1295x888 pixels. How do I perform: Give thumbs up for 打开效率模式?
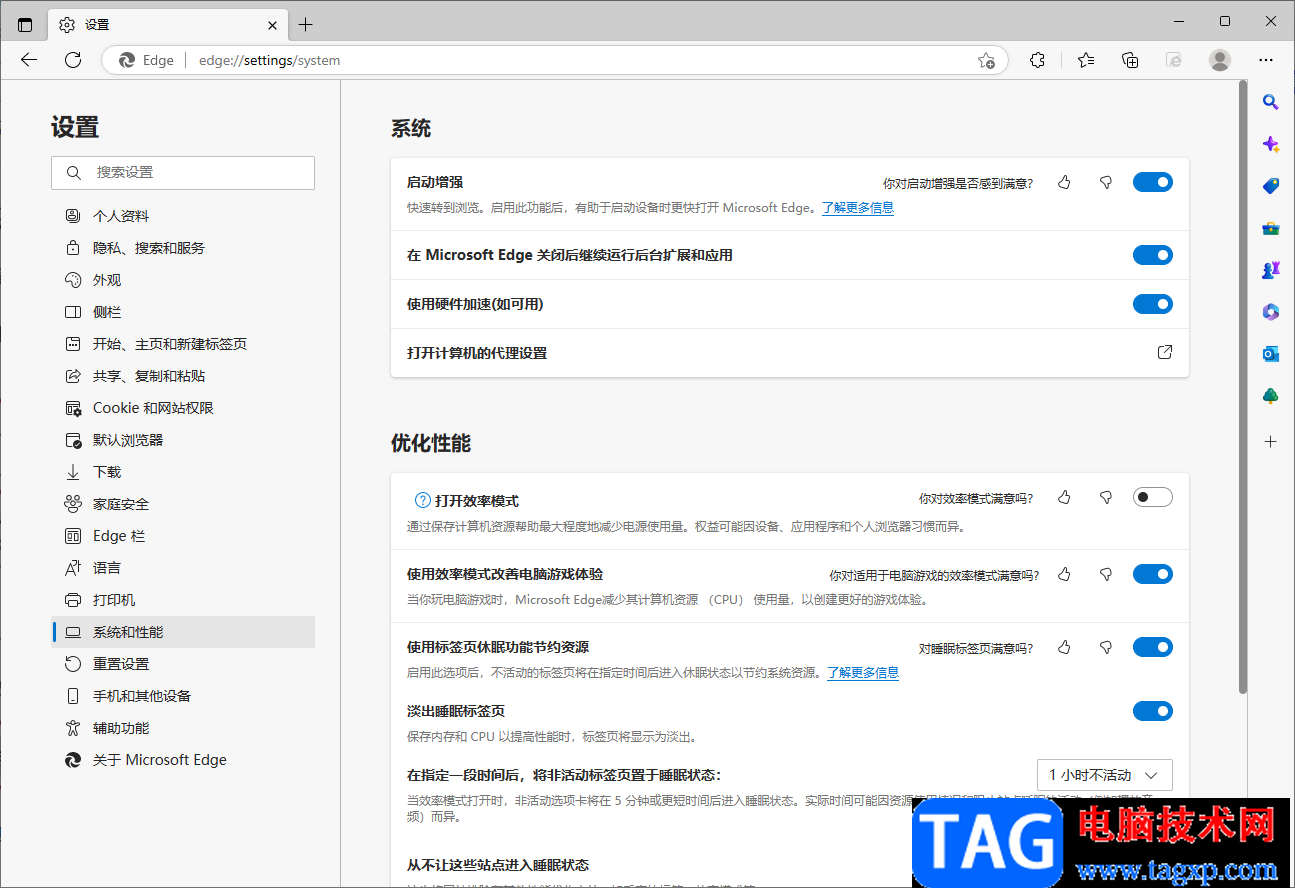tap(1064, 497)
